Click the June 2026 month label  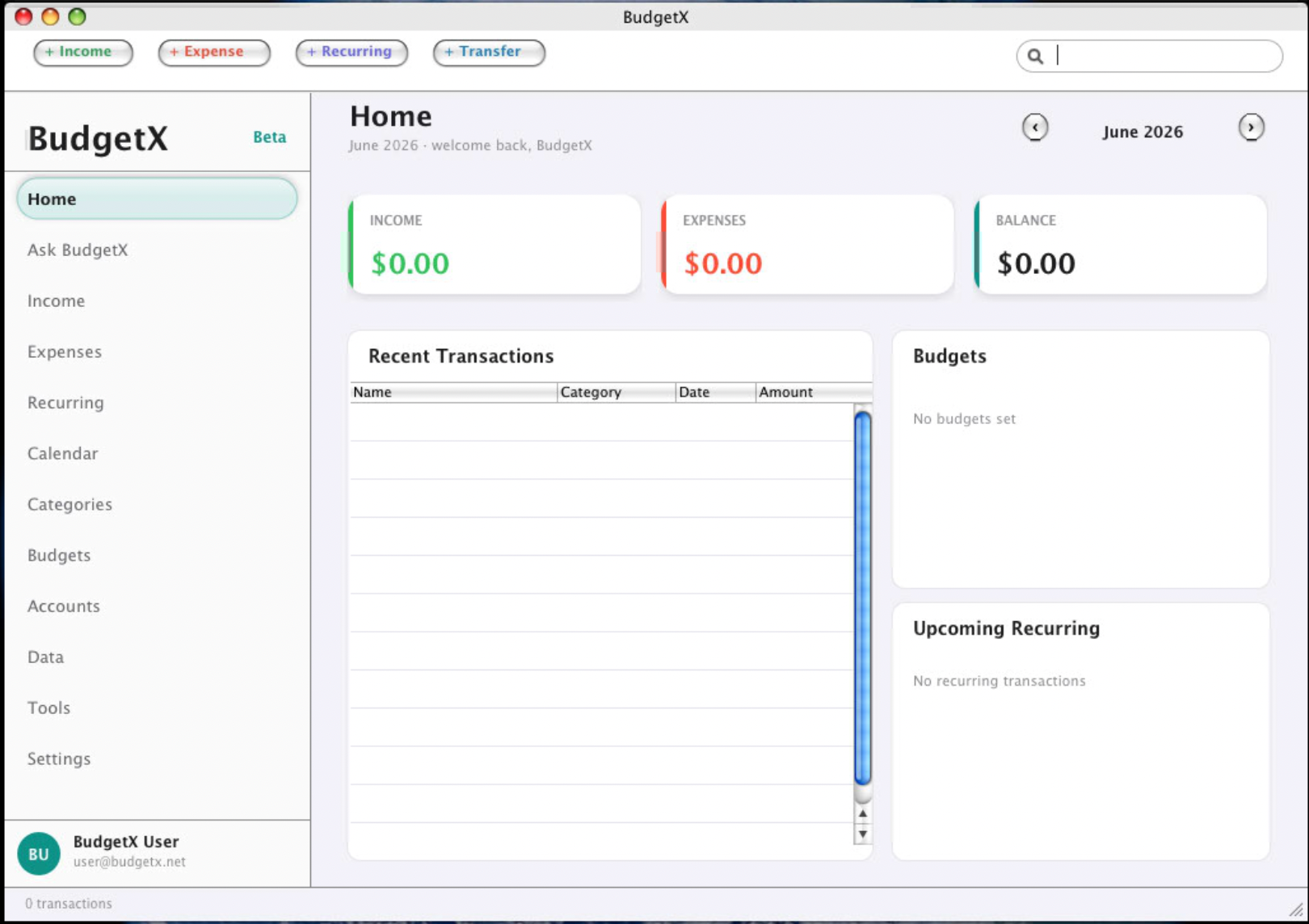[x=1143, y=132]
